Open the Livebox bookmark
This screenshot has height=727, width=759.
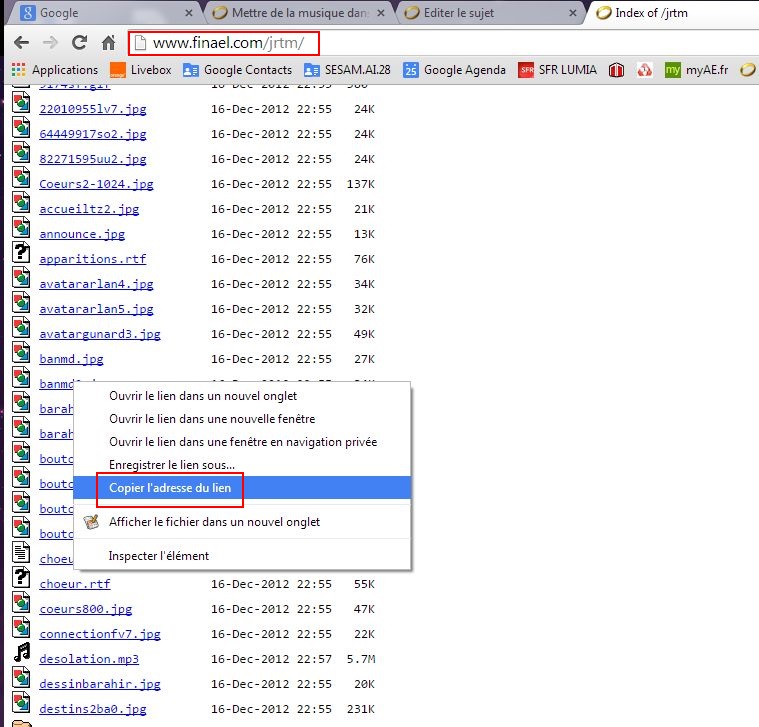(x=140, y=70)
